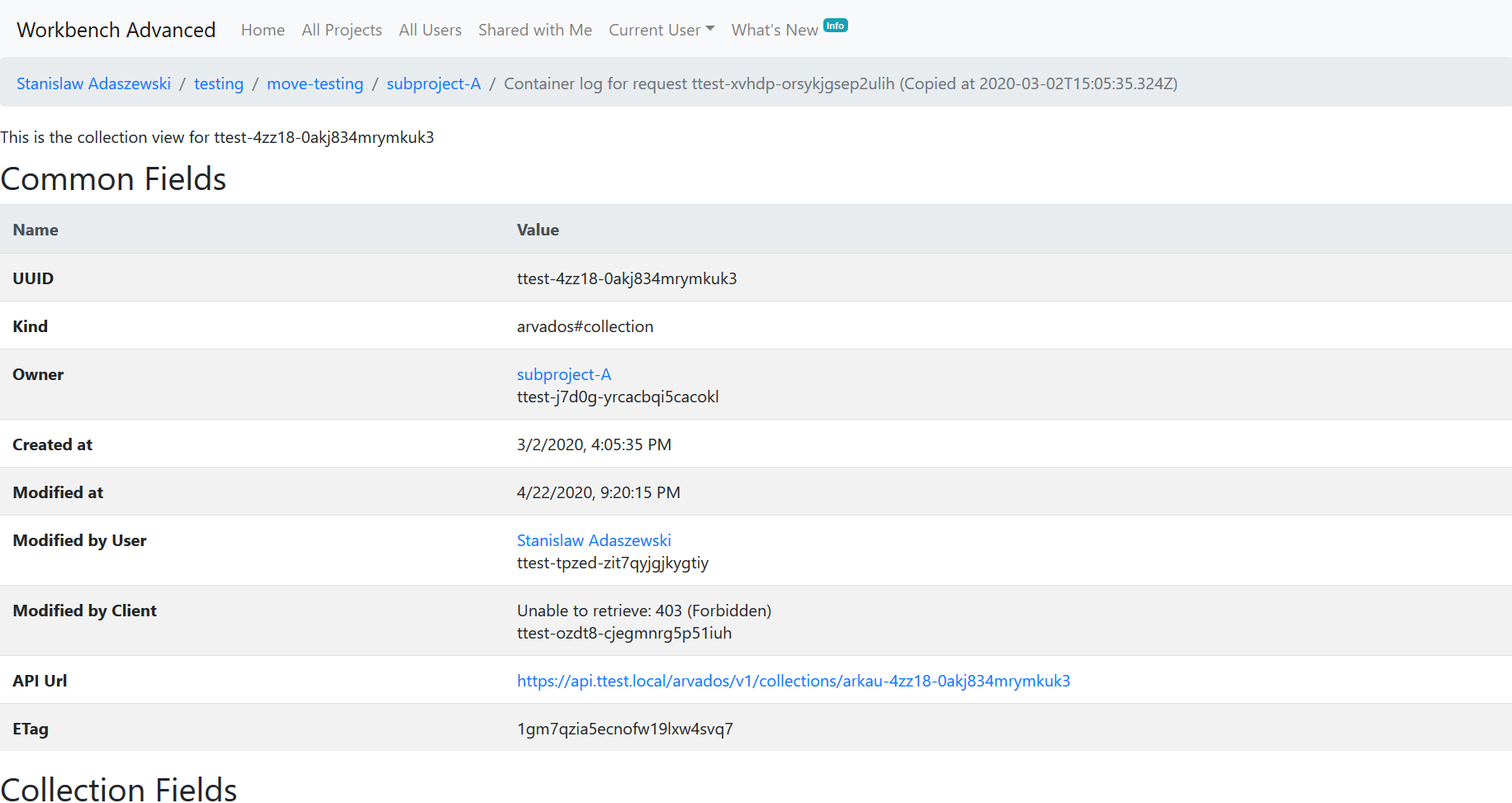Click the UUID row label
The height and width of the screenshot is (803, 1512).
33,278
